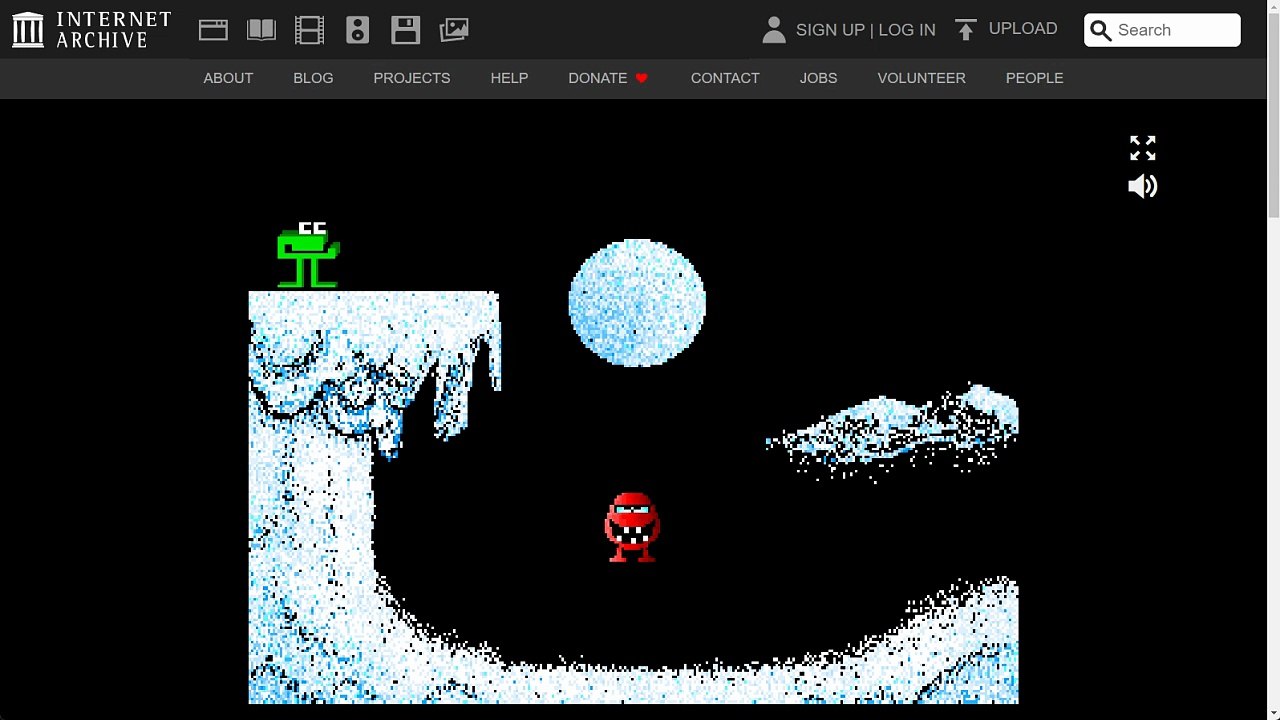This screenshot has width=1280, height=720.
Task: Open the Help page
Action: (509, 78)
